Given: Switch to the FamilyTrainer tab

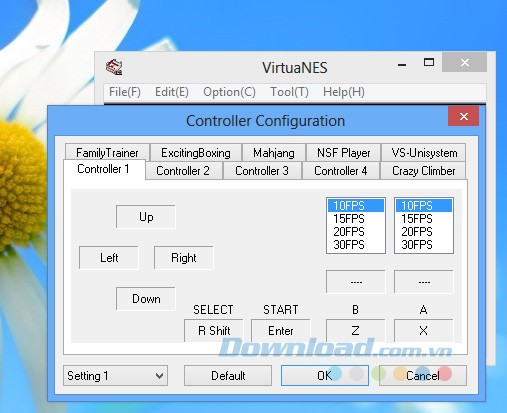Looking at the screenshot, I should pyautogui.click(x=107, y=153).
